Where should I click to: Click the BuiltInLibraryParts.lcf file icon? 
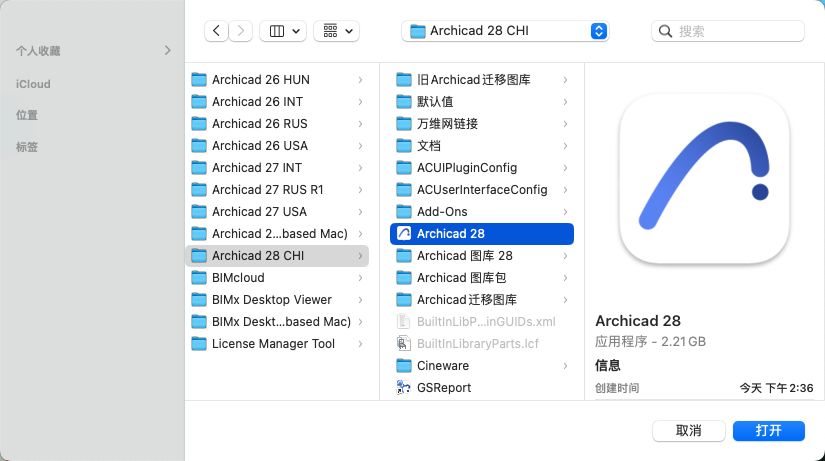point(403,344)
